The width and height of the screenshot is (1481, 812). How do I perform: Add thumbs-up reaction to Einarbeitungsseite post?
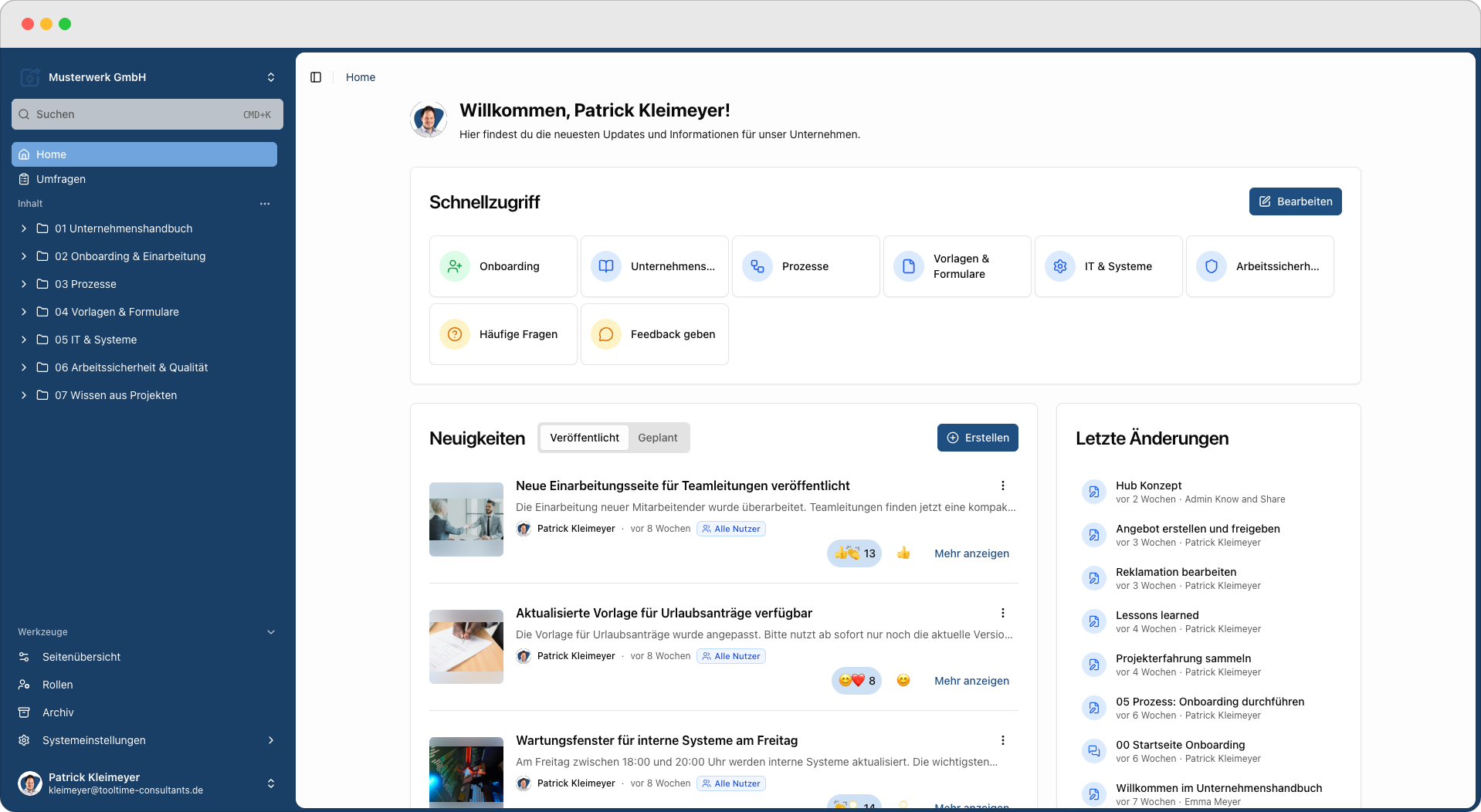[x=903, y=553]
